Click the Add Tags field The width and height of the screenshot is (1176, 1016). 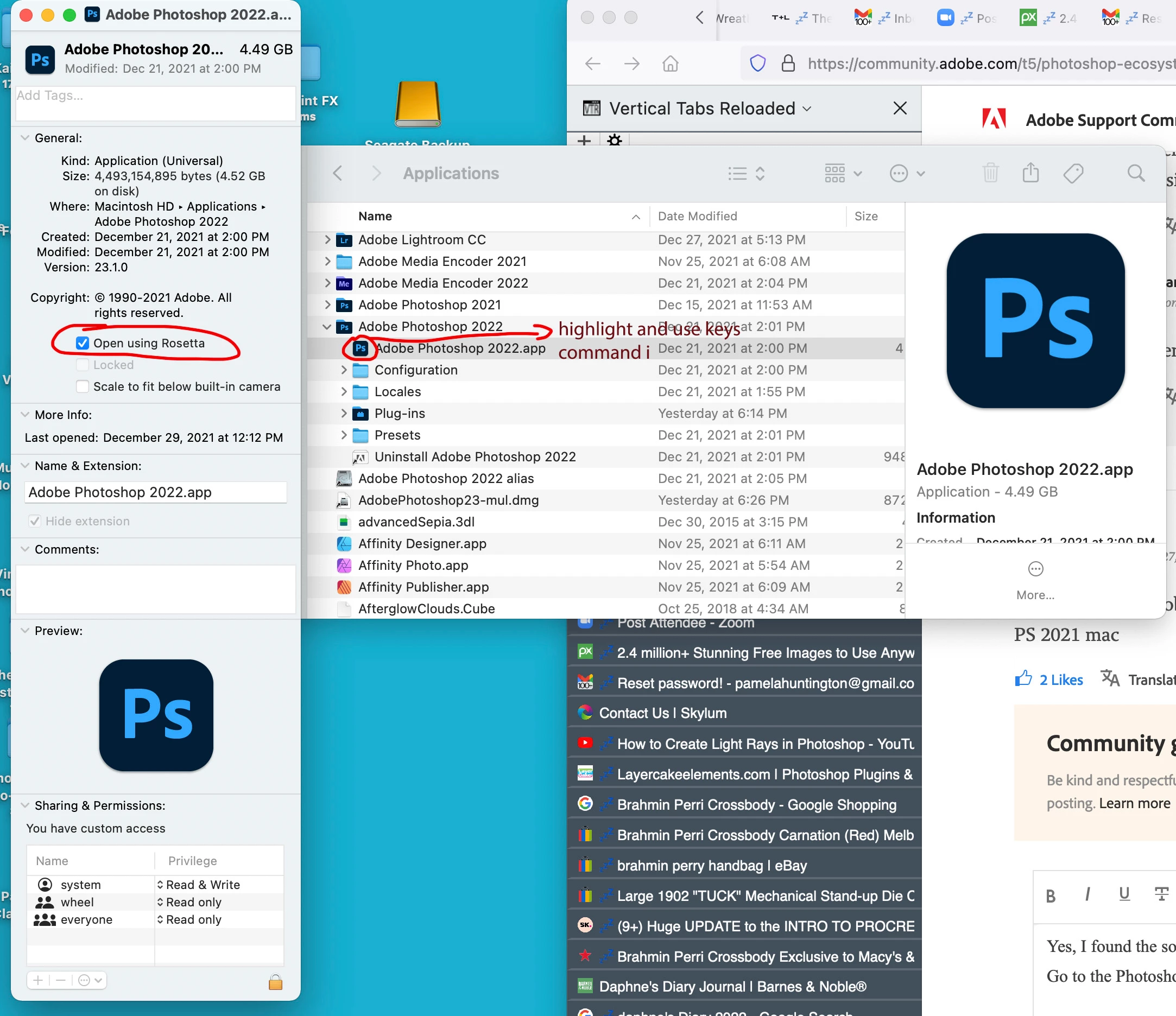tap(155, 103)
